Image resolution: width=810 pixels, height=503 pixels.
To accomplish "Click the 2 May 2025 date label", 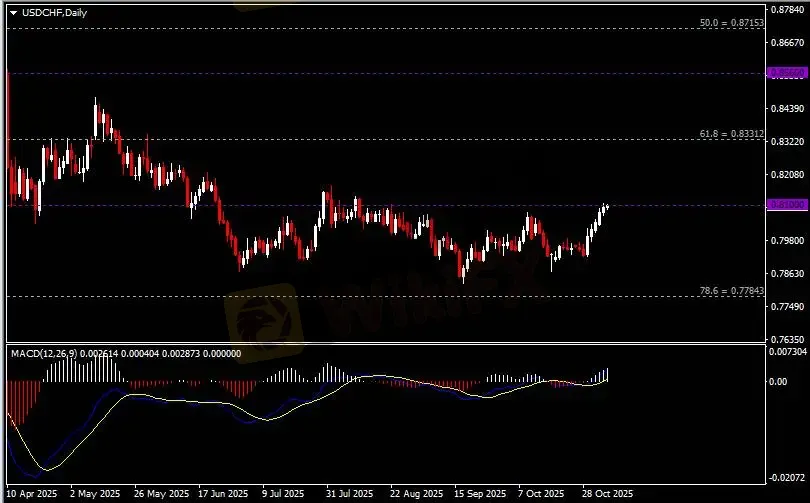I will coord(95,494).
